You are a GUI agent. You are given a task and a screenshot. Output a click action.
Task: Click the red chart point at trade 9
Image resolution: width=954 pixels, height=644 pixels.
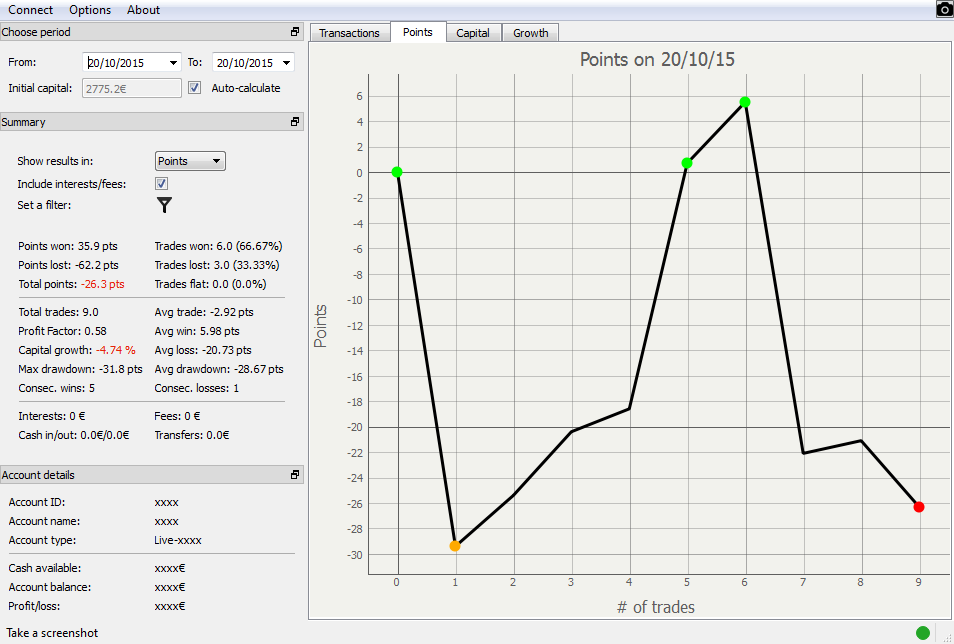(x=919, y=506)
